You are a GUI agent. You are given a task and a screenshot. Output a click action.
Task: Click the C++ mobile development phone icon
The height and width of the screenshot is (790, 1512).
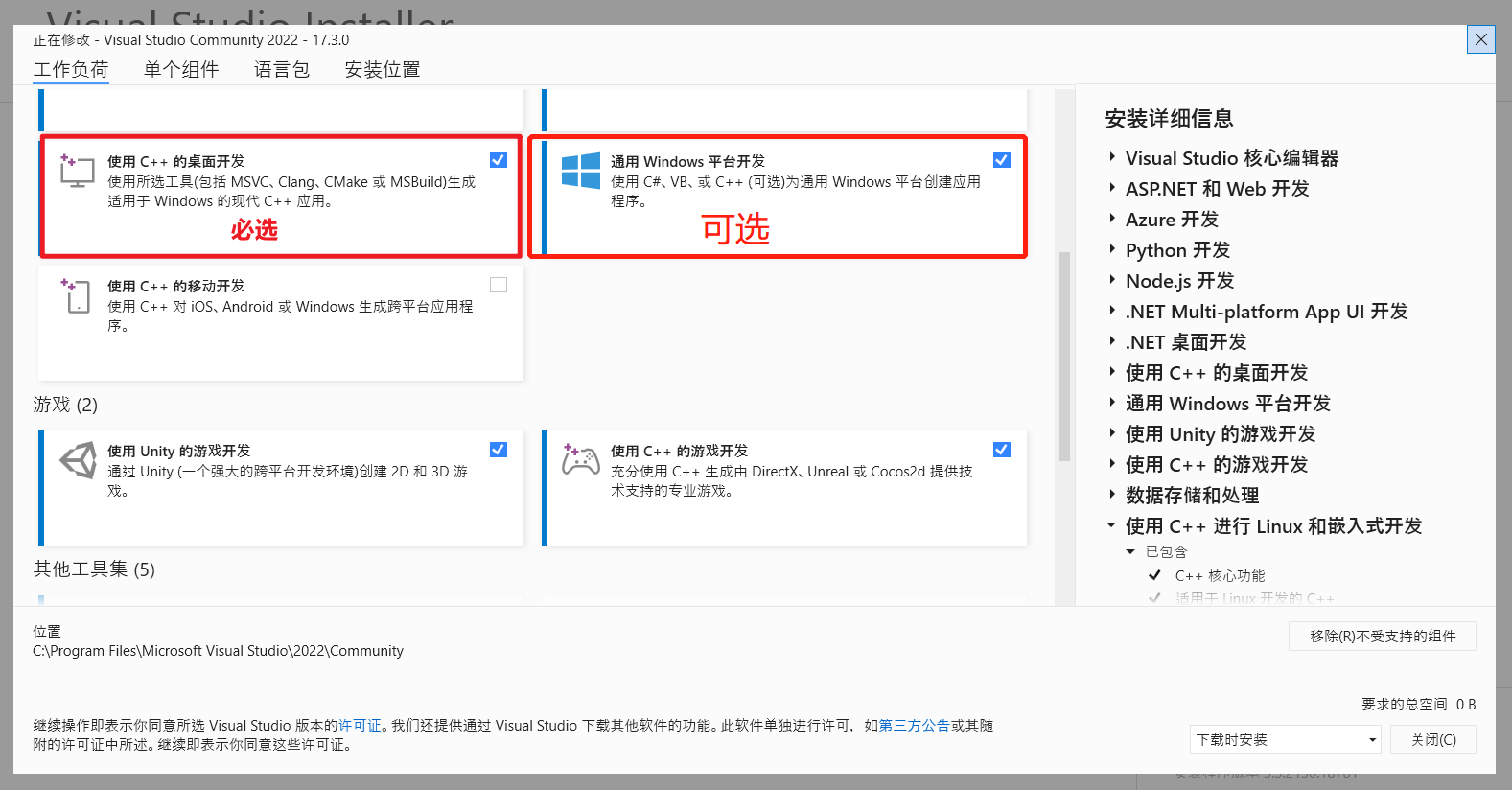[x=76, y=295]
